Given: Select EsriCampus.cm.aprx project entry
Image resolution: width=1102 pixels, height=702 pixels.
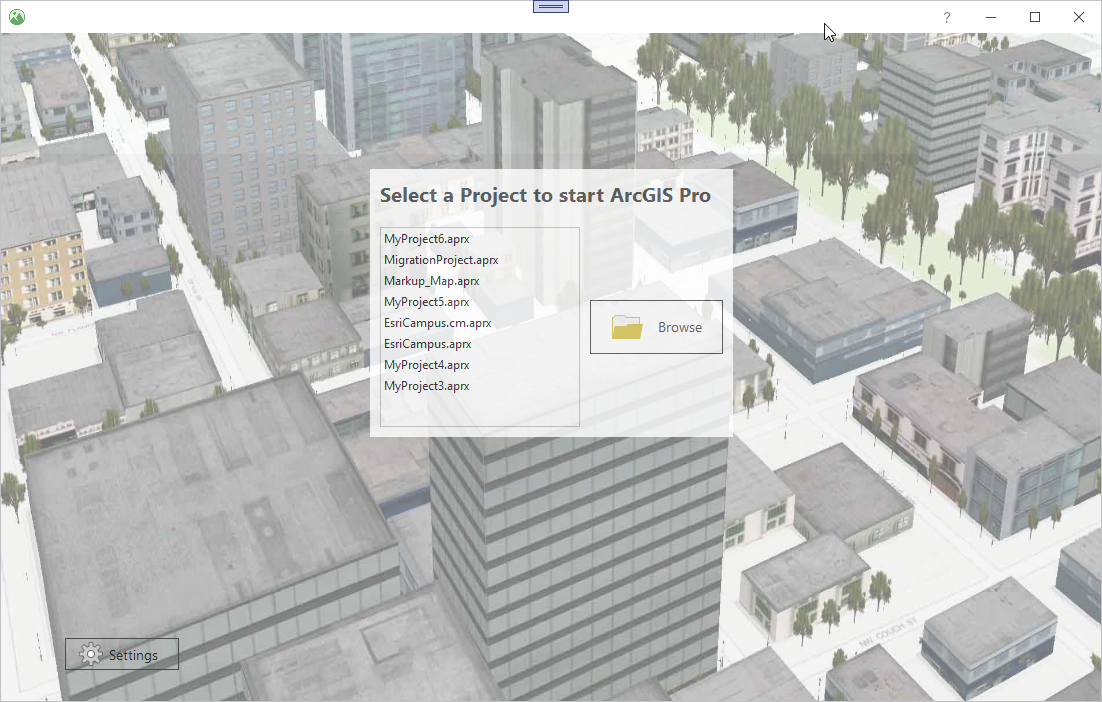Looking at the screenshot, I should click(437, 323).
